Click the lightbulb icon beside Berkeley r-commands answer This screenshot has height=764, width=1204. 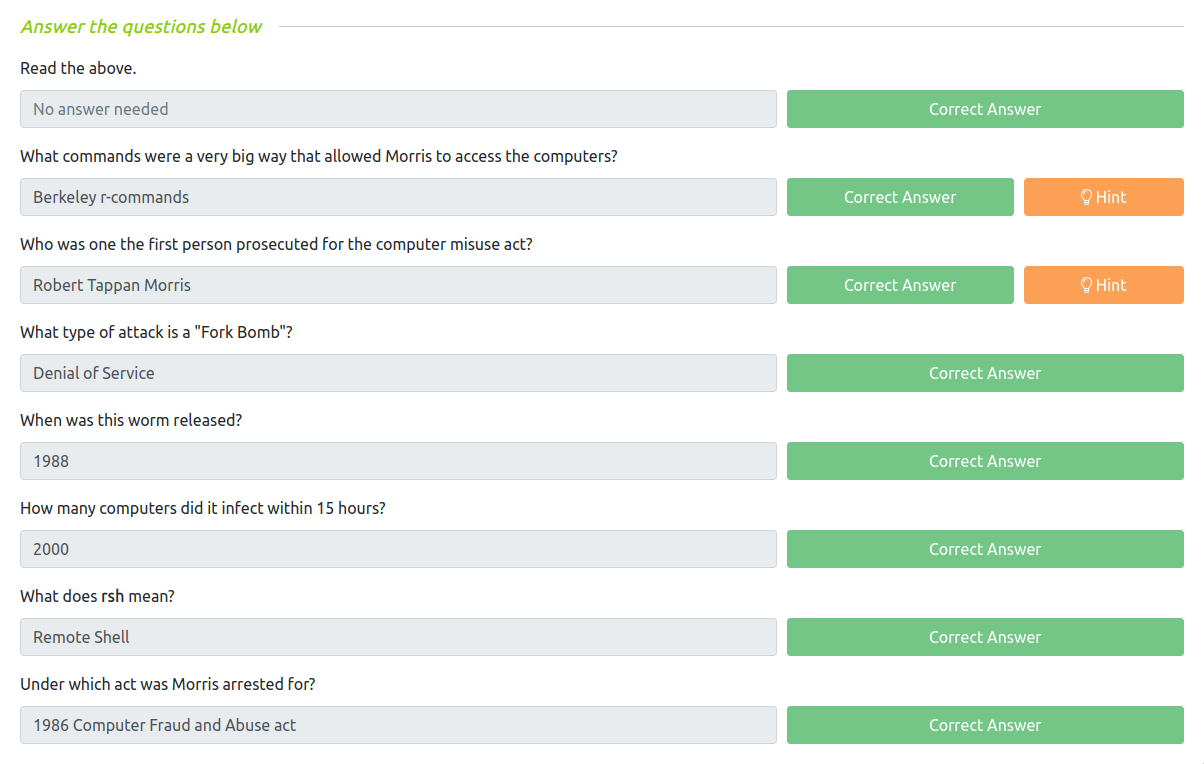[1086, 197]
